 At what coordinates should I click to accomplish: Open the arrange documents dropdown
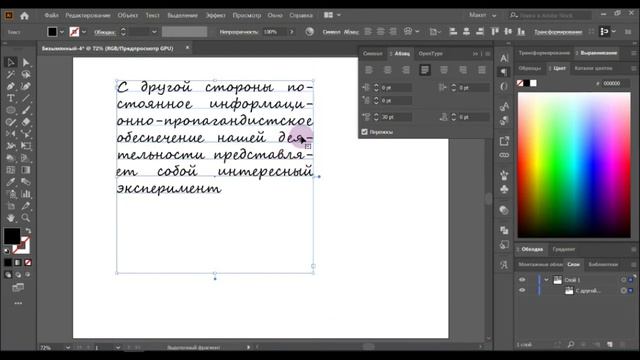[x=332, y=15]
